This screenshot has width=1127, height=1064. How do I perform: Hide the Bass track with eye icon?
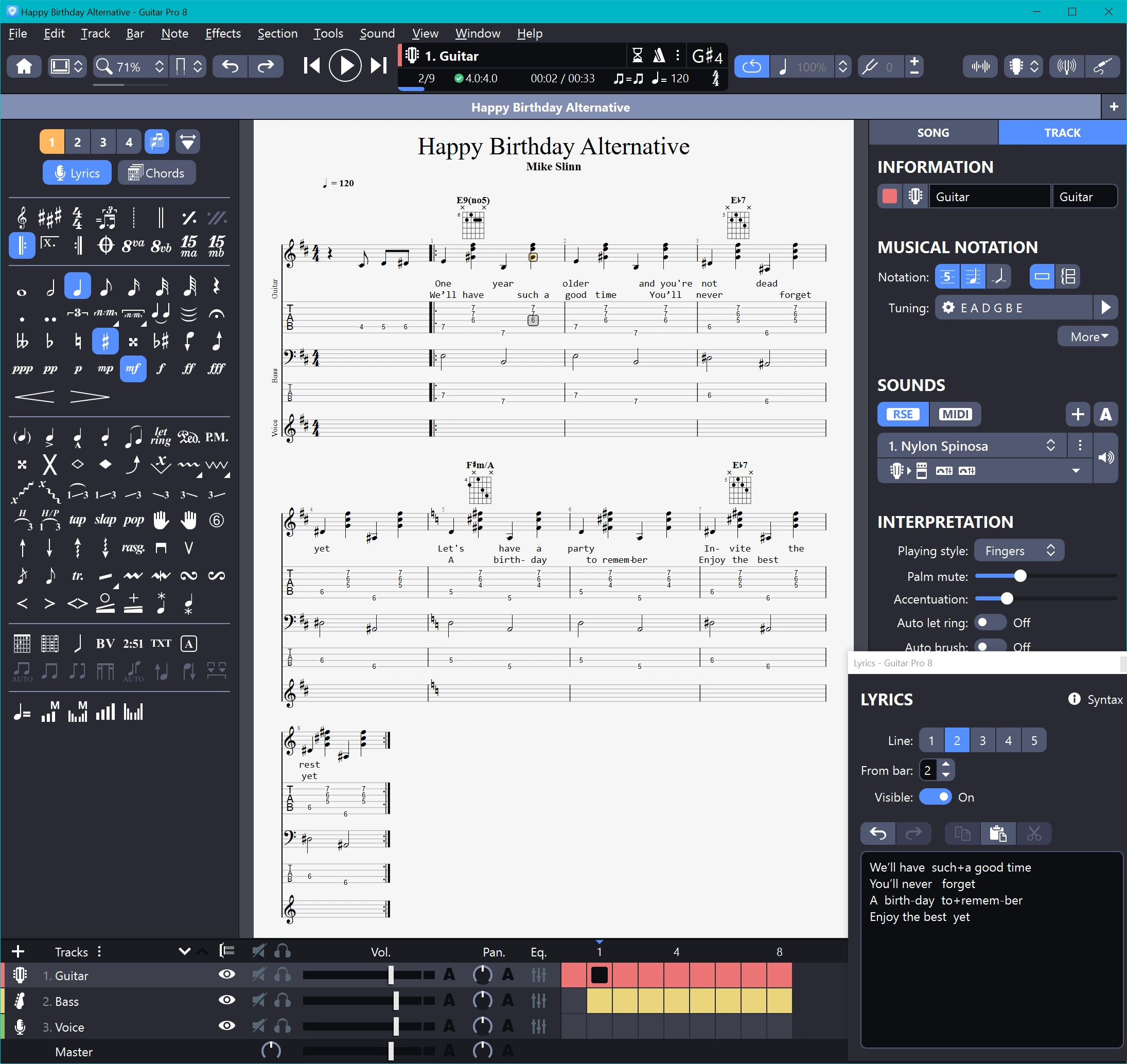[x=226, y=1001]
